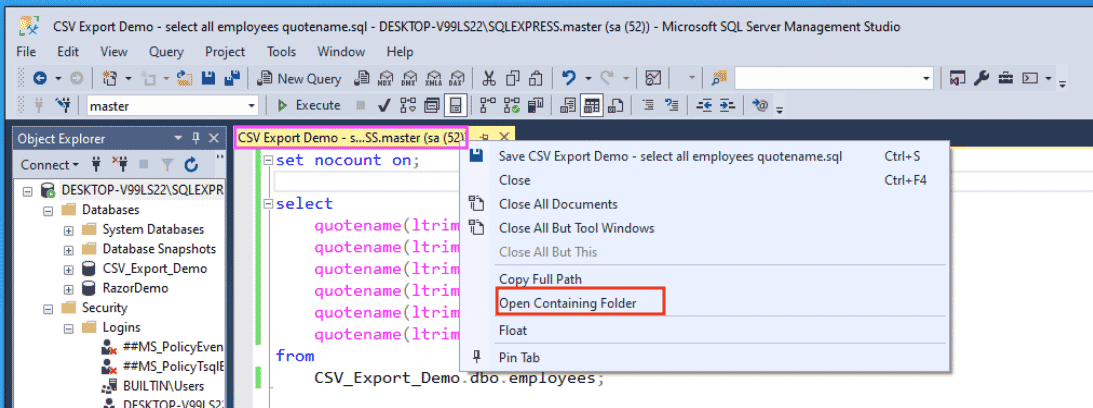Click the Navigate Backward arrow icon
1093x408 pixels.
coord(40,78)
